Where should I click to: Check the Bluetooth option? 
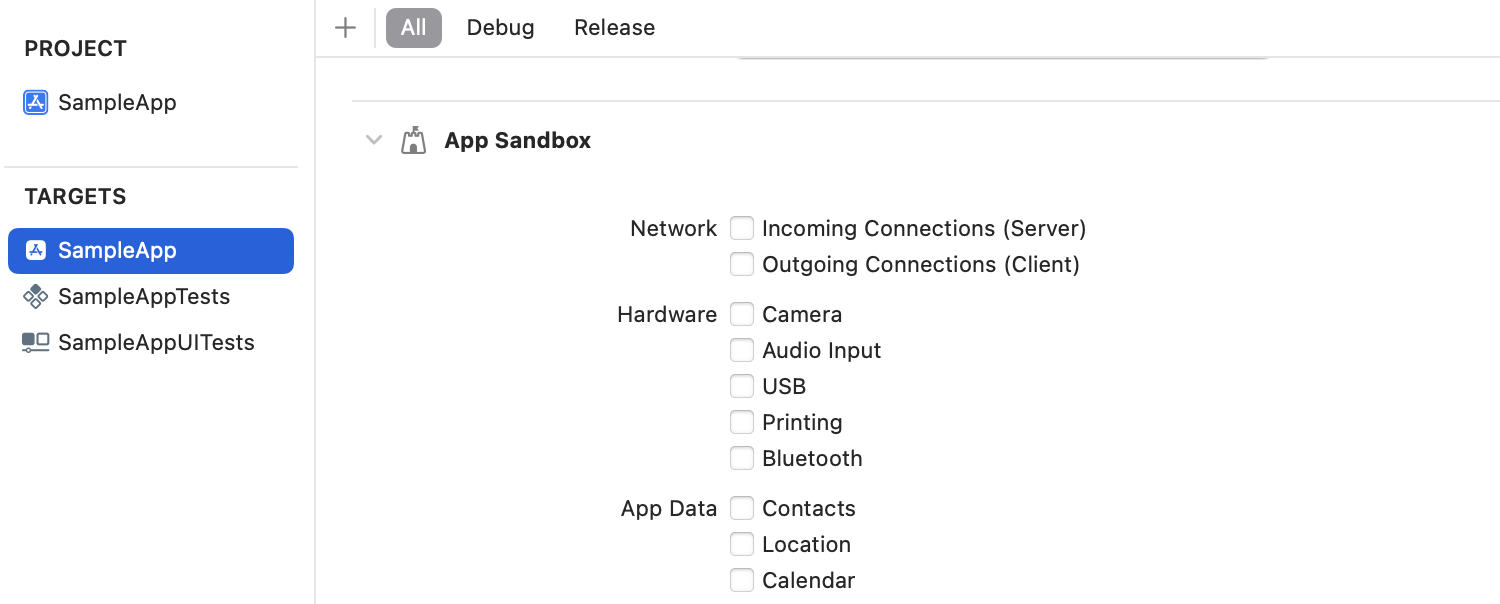pos(741,458)
